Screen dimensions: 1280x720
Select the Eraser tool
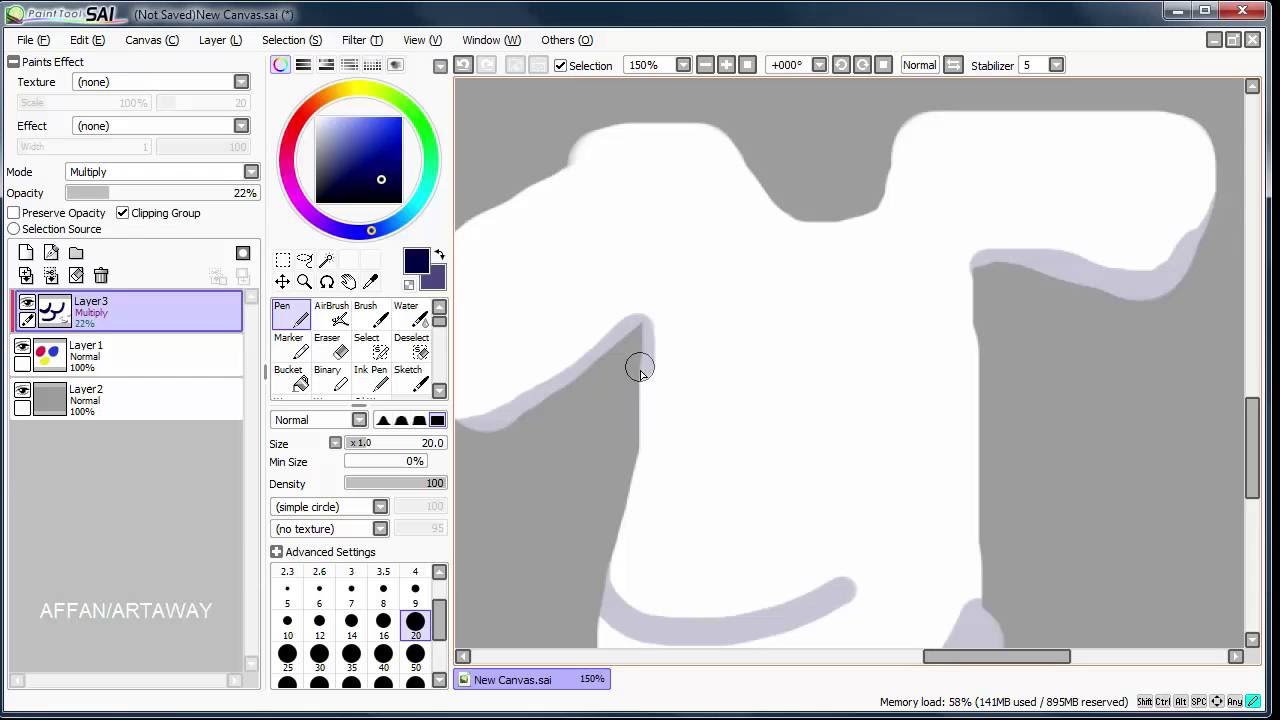pos(331,346)
